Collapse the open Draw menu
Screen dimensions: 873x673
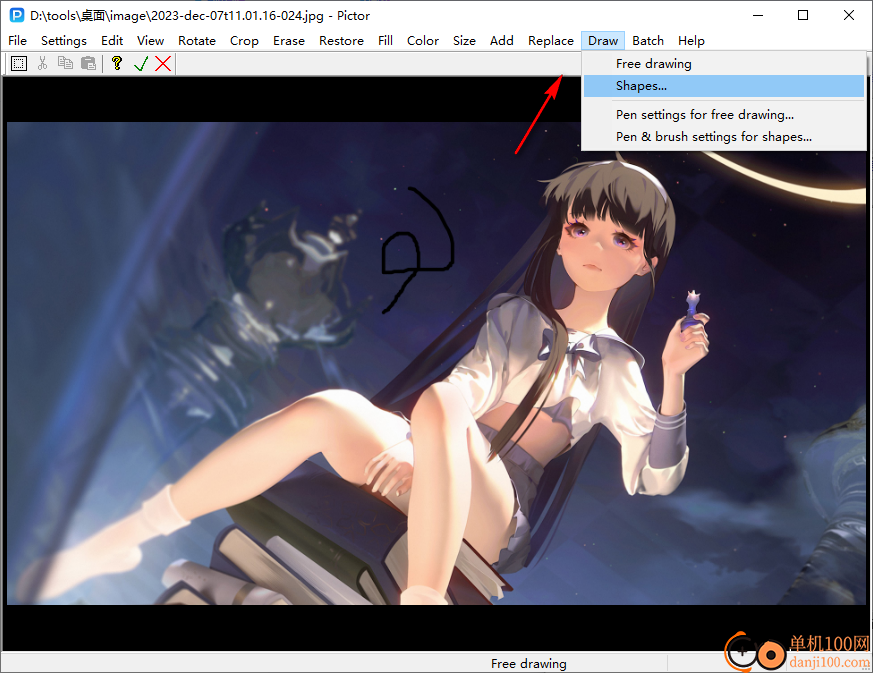click(x=603, y=41)
